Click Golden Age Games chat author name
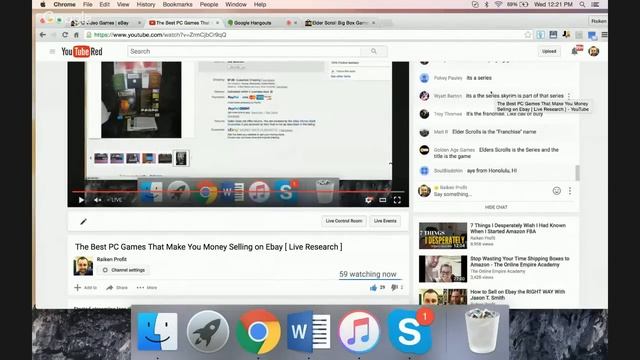This screenshot has height=360, width=640. [454, 150]
